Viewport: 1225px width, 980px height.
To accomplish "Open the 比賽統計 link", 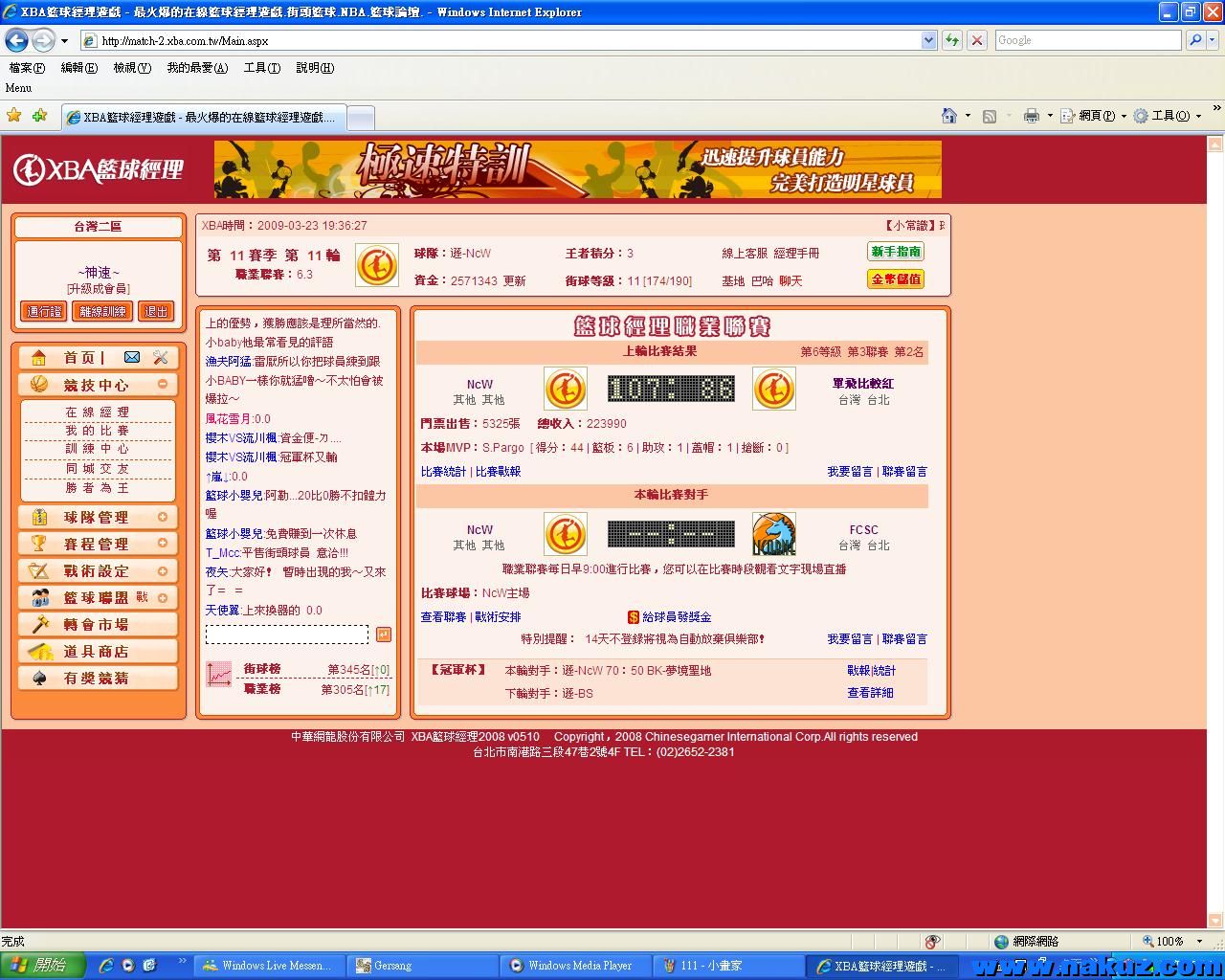I will coord(443,472).
